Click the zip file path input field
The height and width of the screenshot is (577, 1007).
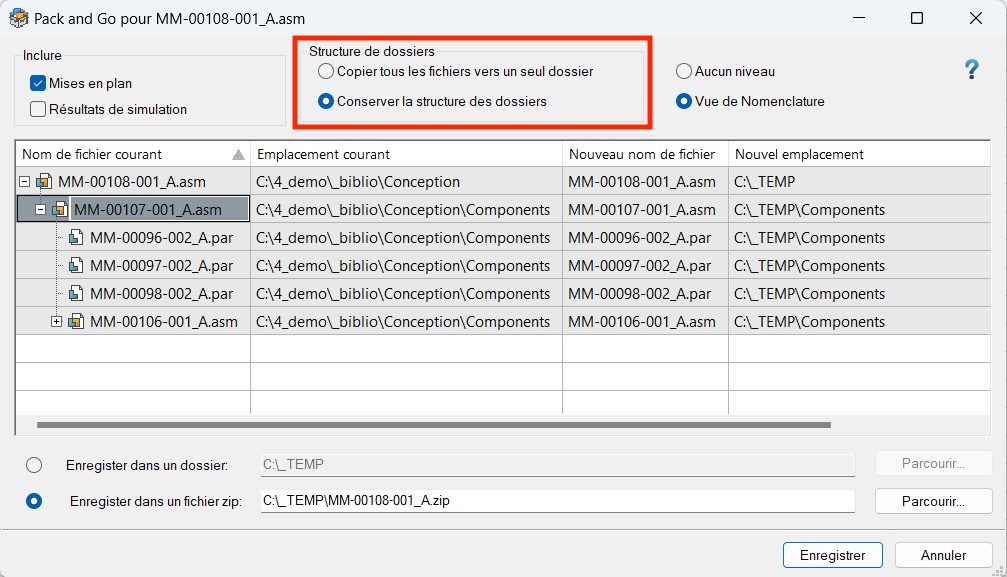557,501
